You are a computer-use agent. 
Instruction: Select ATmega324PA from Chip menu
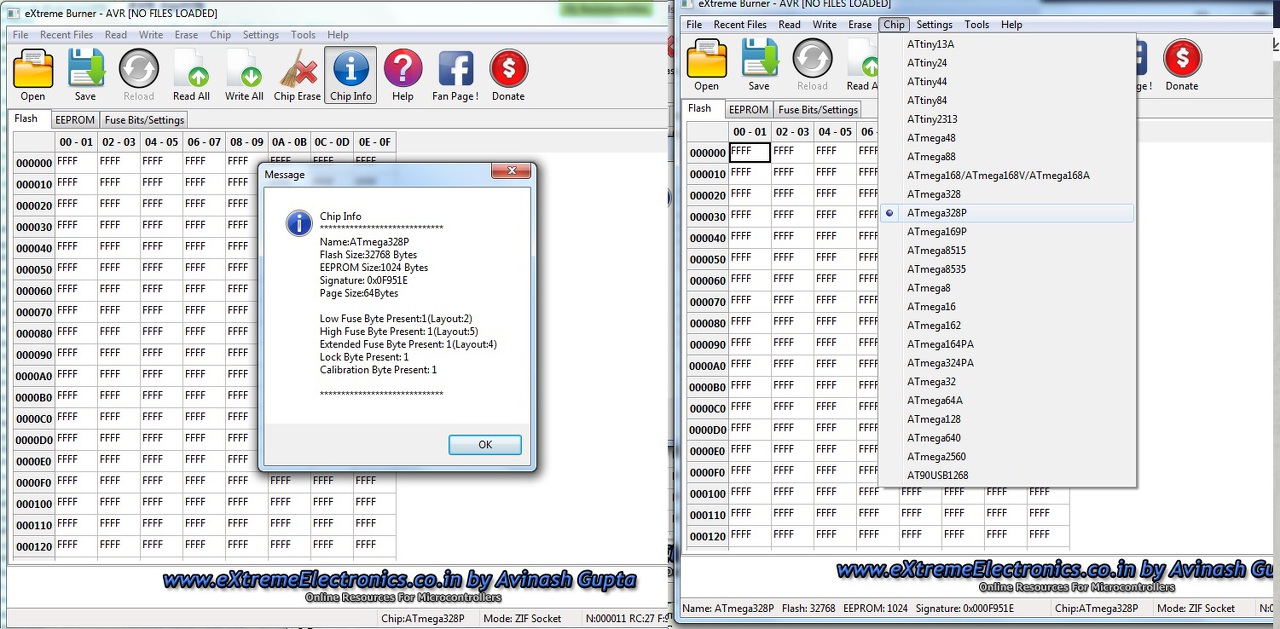[1007, 363]
